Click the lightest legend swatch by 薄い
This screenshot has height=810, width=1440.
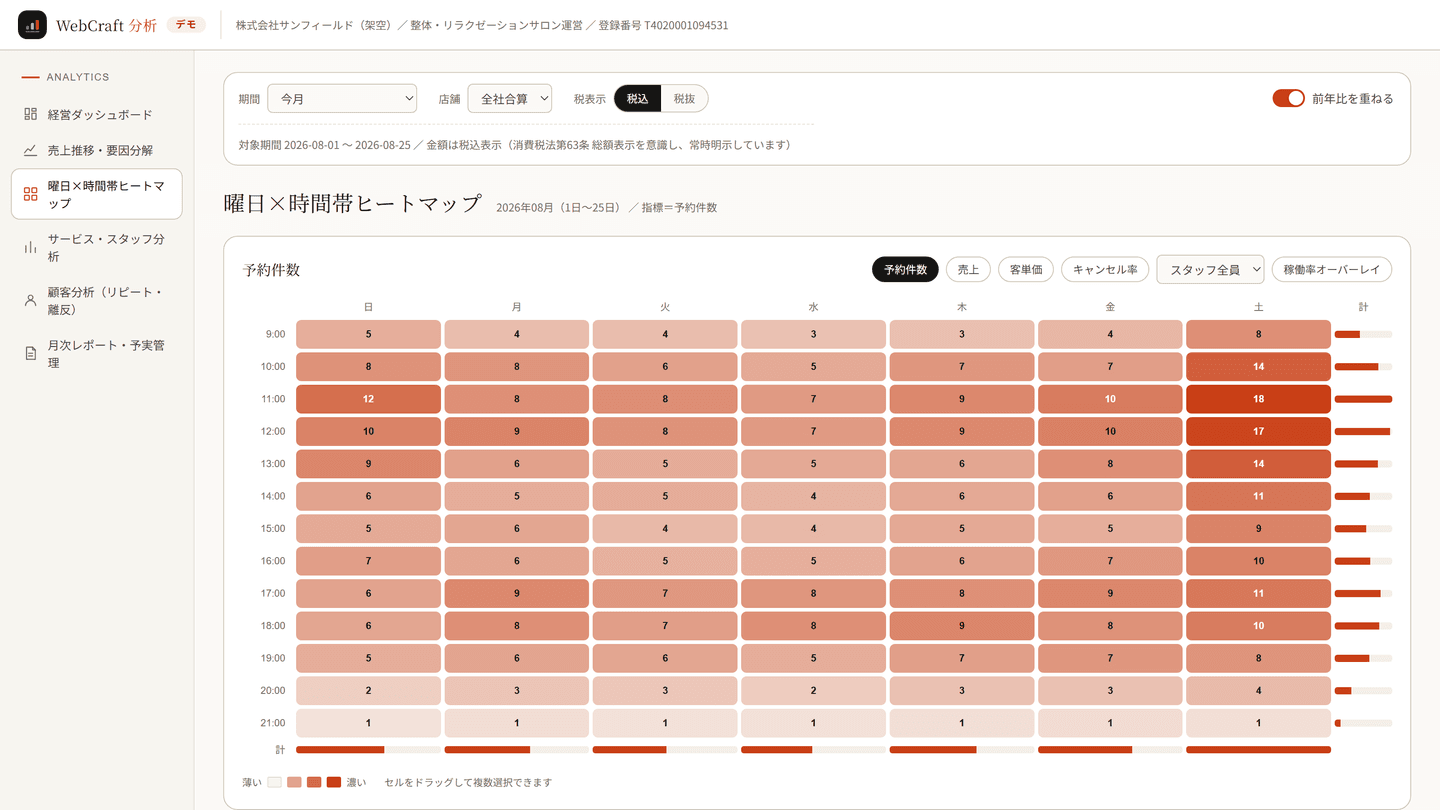click(x=274, y=782)
